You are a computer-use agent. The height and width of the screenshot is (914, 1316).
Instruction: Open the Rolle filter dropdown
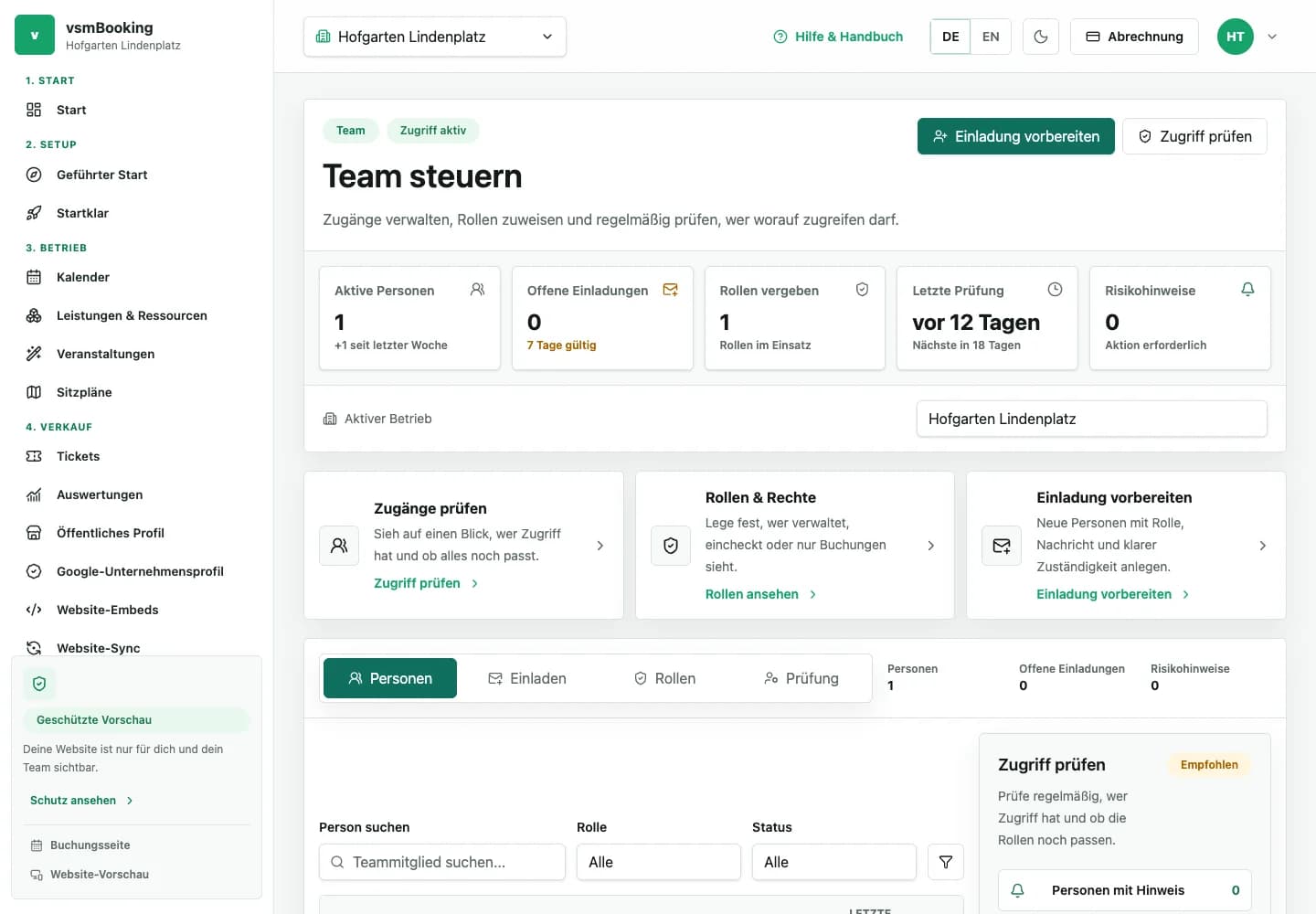pos(658,862)
